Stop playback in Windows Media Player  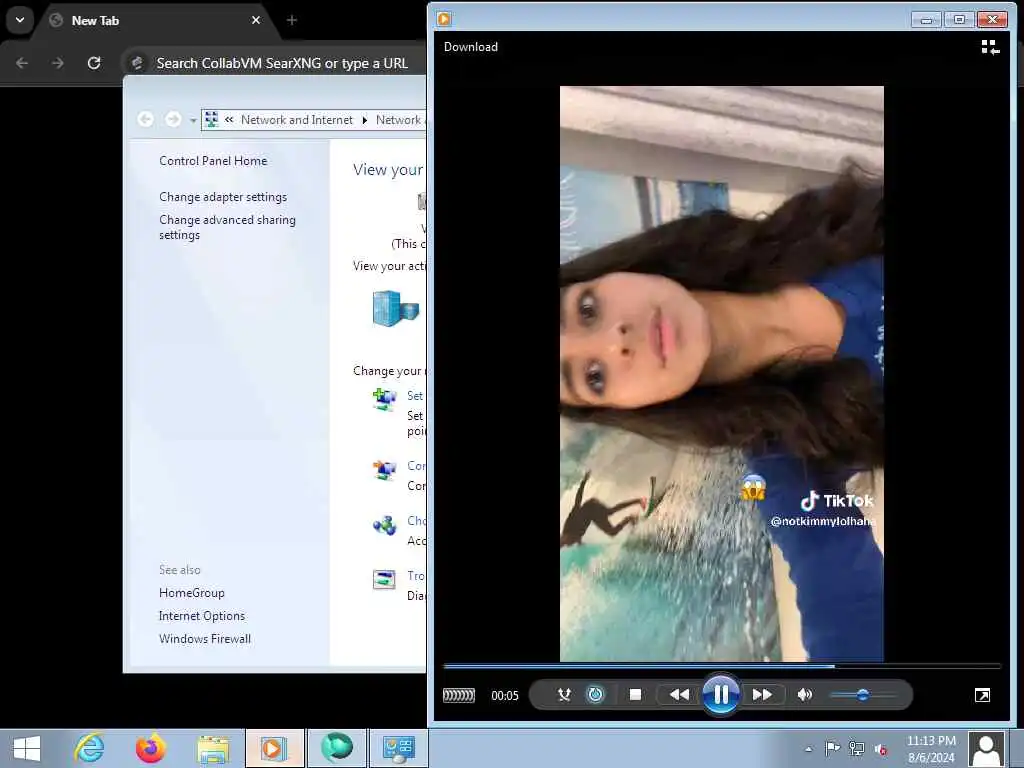click(635, 695)
